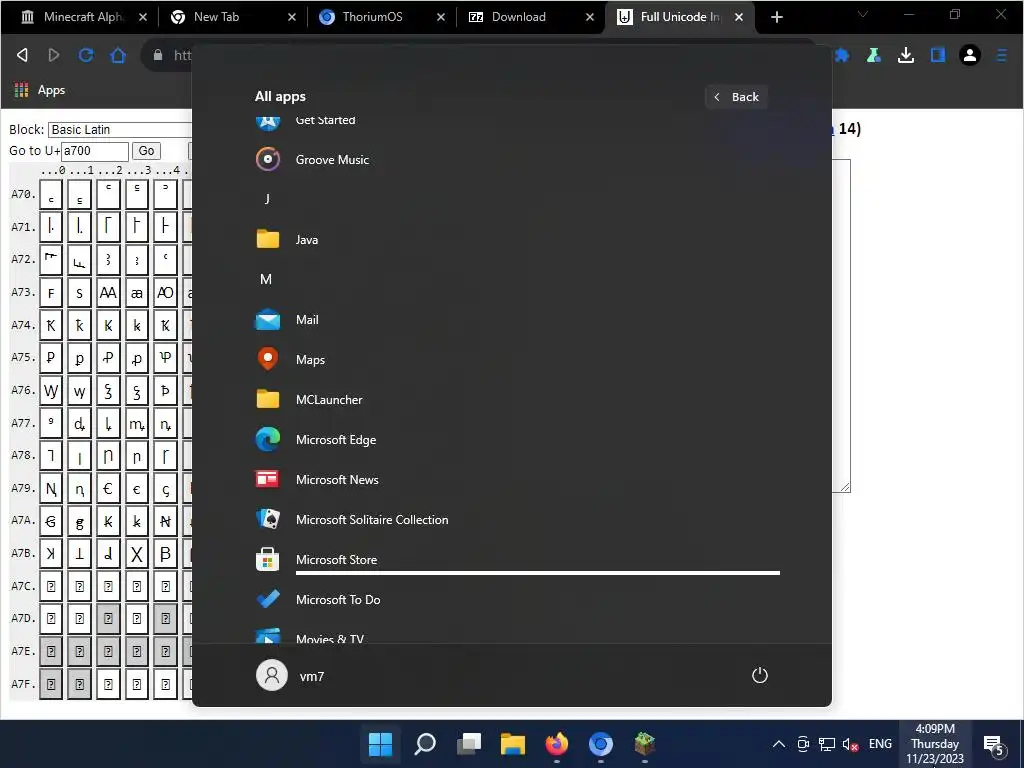The height and width of the screenshot is (768, 1024).
Task: Switch to the Minecraft Alpha tab
Action: [x=83, y=17]
